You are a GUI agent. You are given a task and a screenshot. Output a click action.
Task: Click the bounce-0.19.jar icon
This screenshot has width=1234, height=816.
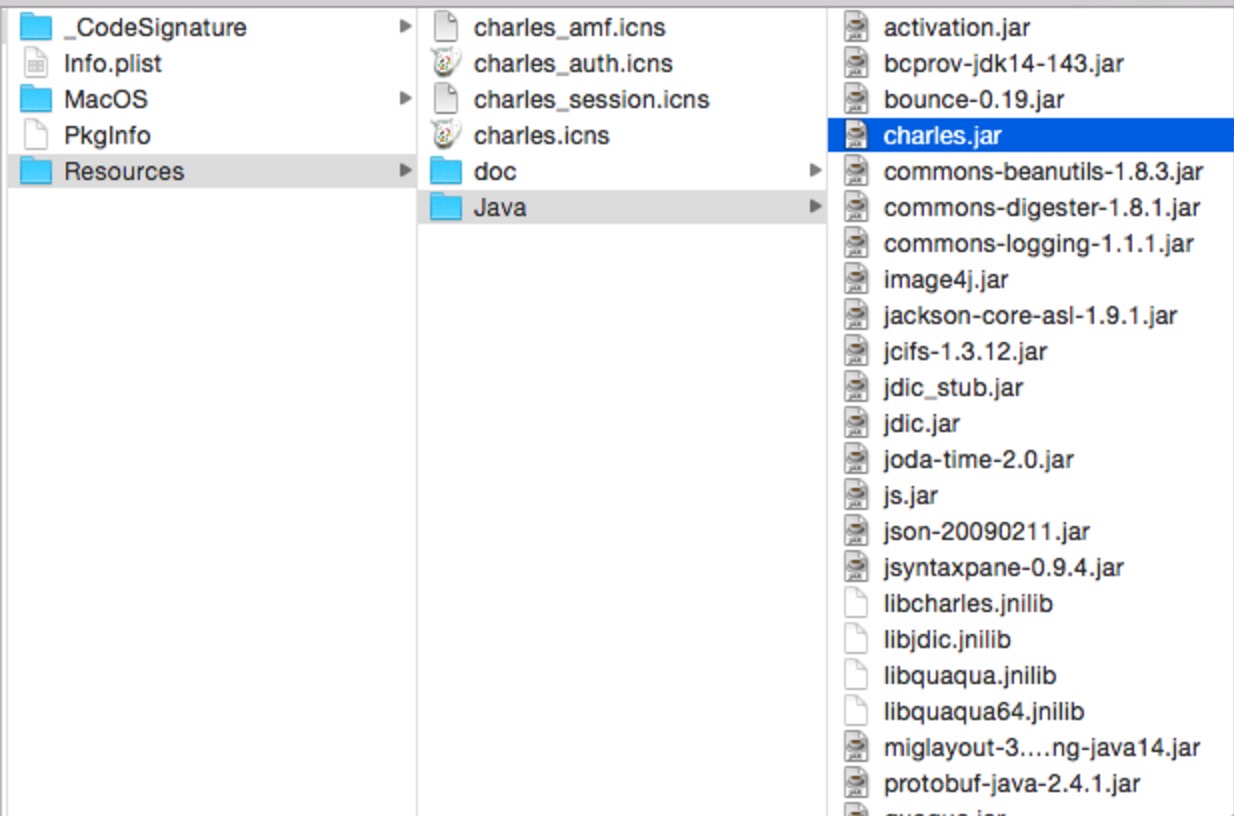click(856, 99)
